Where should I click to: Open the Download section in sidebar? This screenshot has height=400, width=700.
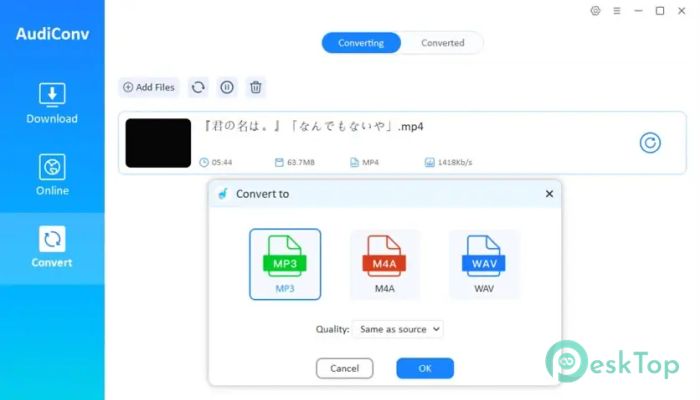click(52, 103)
